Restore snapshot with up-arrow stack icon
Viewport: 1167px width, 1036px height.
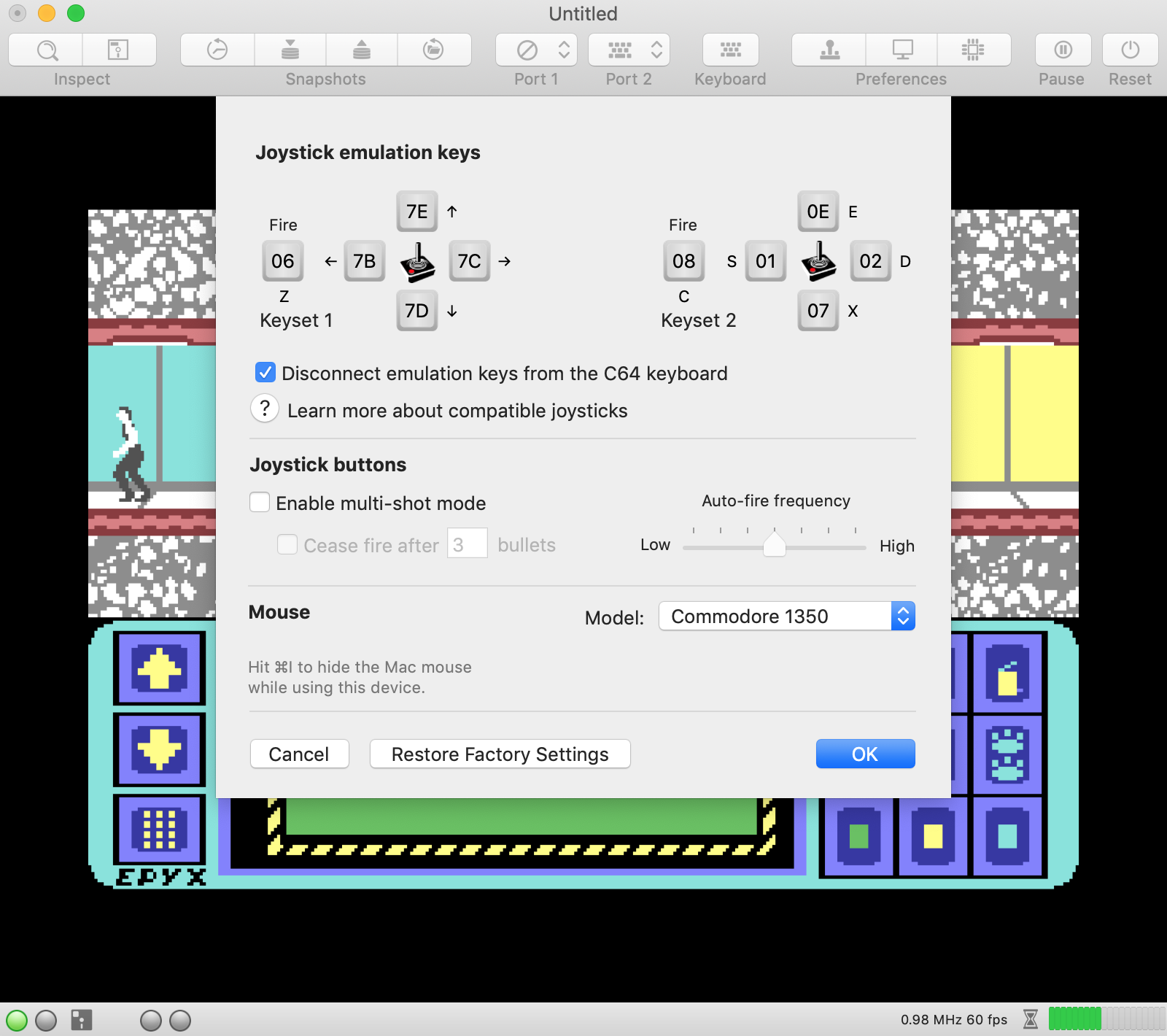[362, 50]
